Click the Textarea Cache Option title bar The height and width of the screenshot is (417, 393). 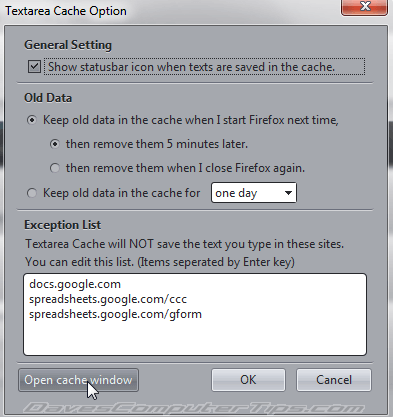coord(167,11)
